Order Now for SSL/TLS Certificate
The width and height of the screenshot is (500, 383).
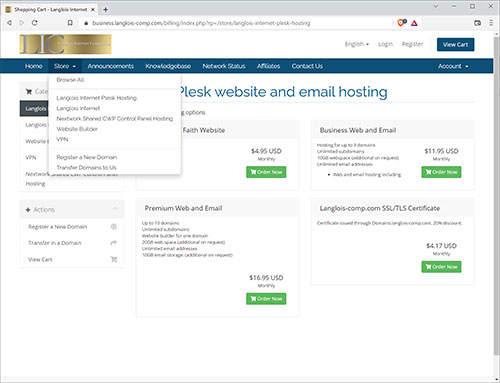(441, 267)
